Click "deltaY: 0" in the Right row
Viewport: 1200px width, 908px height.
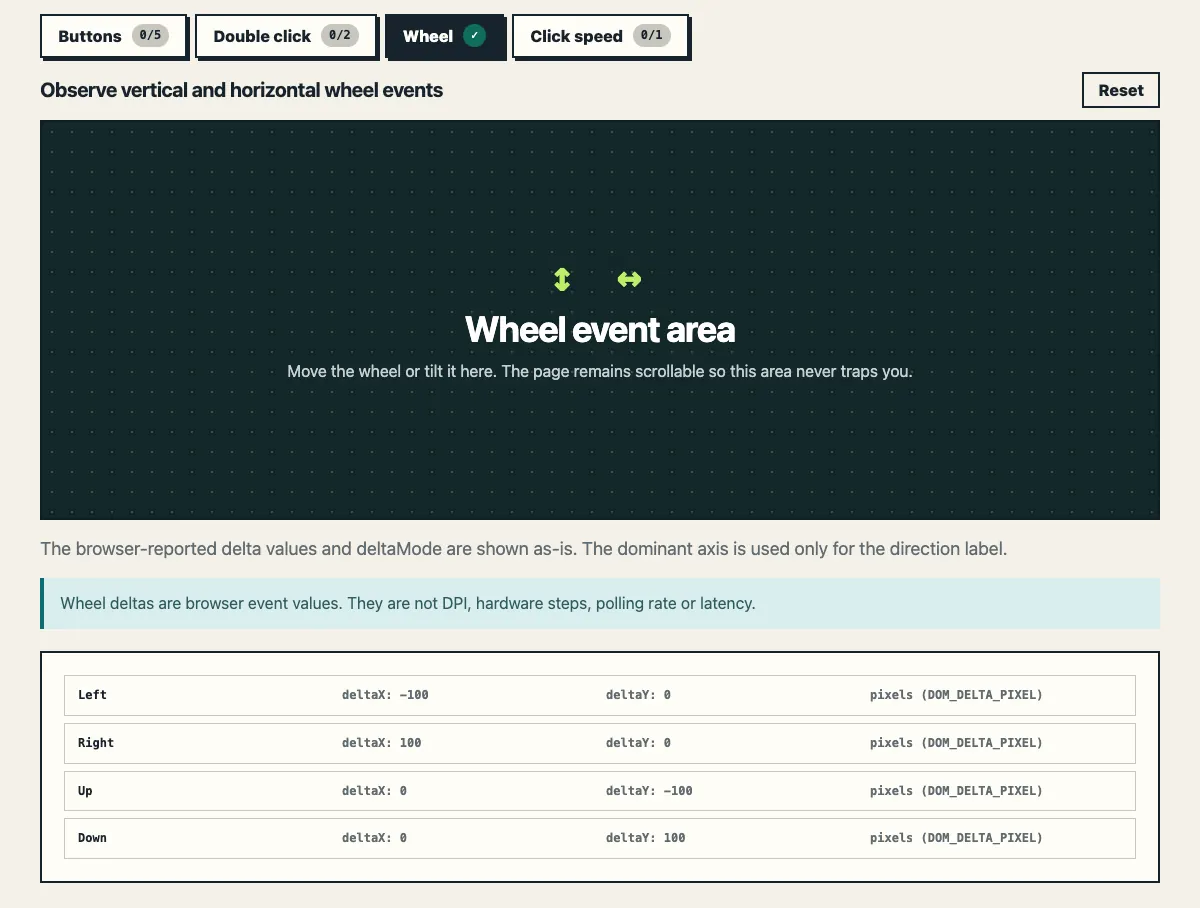coord(638,743)
